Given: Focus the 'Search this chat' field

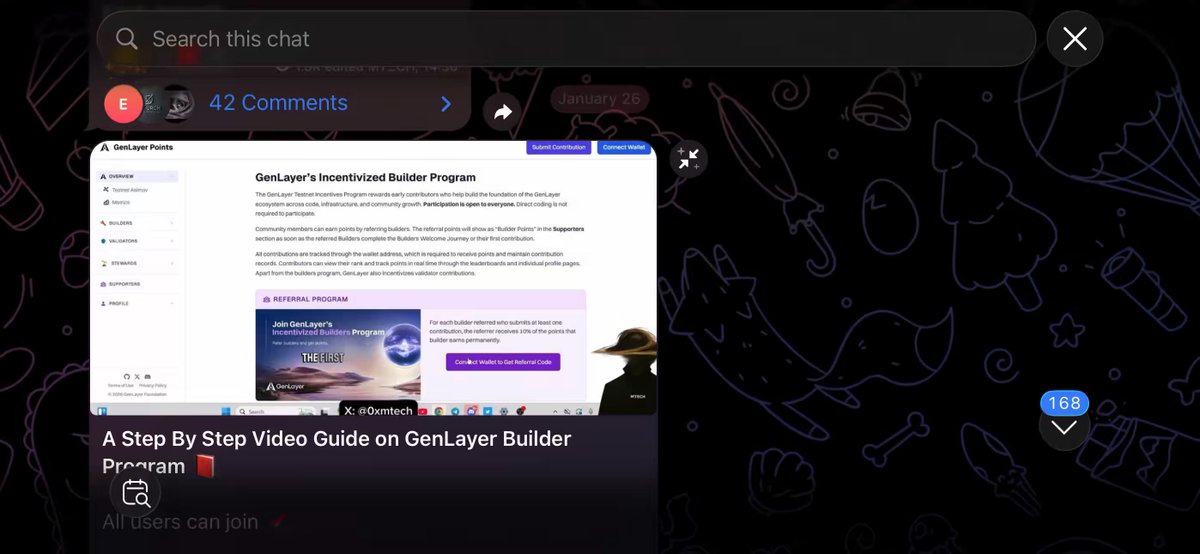Looking at the screenshot, I should [x=566, y=39].
